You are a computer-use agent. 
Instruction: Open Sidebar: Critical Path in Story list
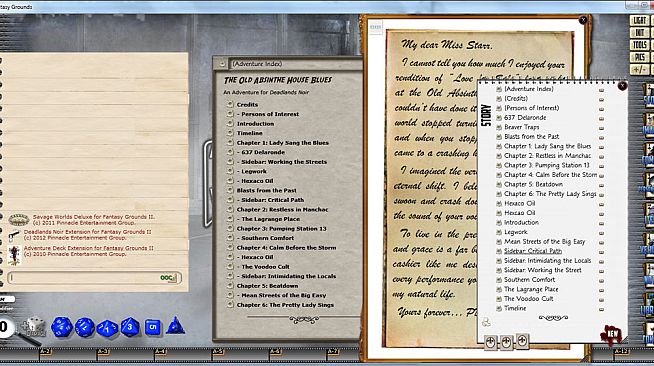coord(533,251)
